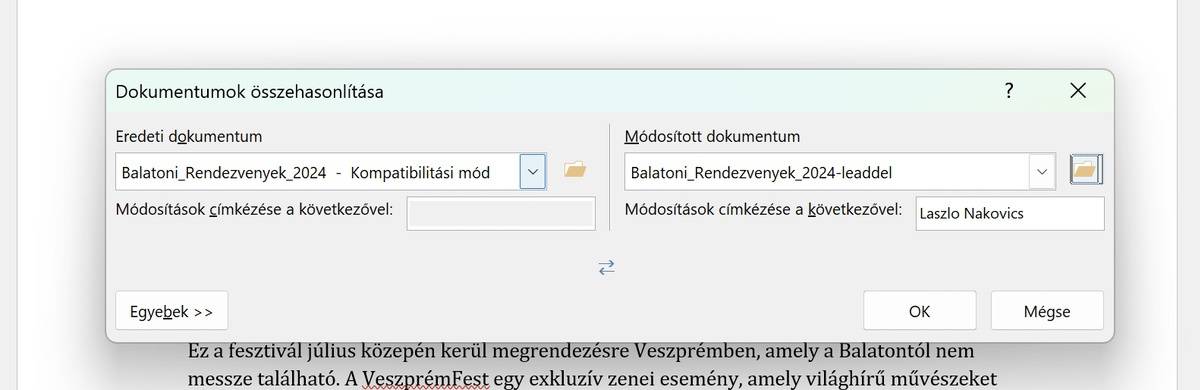Click the word VeszprémFest in the document
Screen dimensions: 1200x390
click(423, 378)
